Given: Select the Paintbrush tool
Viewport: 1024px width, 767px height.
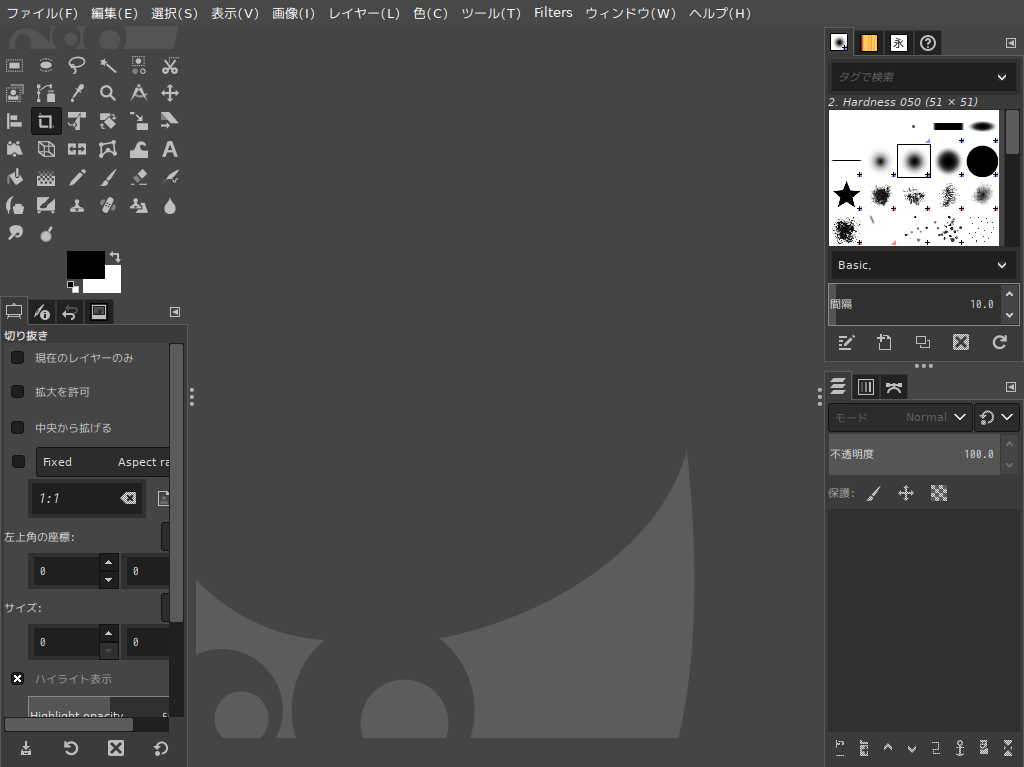Looking at the screenshot, I should (x=108, y=178).
